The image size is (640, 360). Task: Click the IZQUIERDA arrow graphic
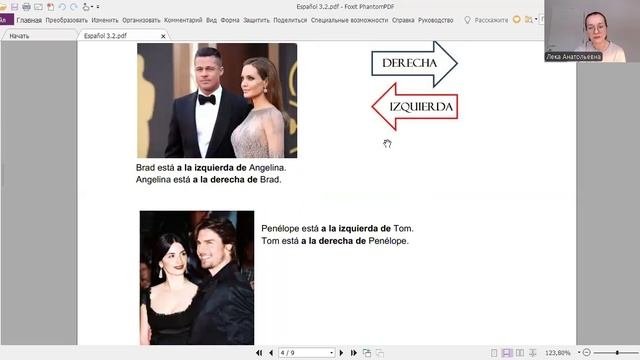415,107
